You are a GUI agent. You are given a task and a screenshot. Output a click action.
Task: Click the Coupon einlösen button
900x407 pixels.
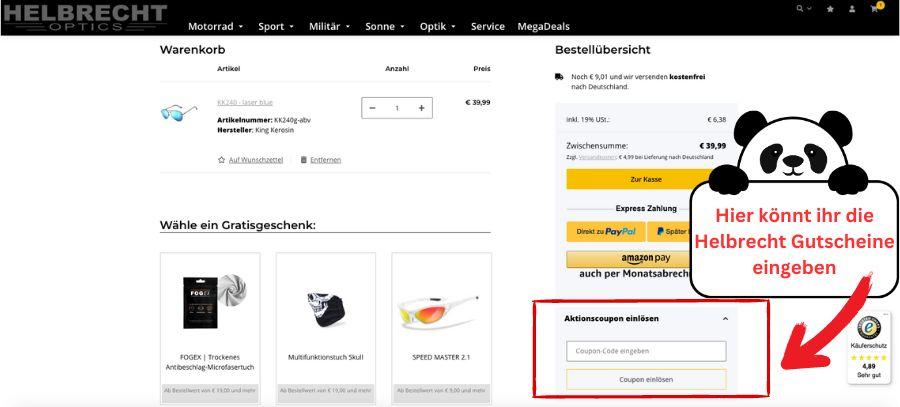pos(646,379)
